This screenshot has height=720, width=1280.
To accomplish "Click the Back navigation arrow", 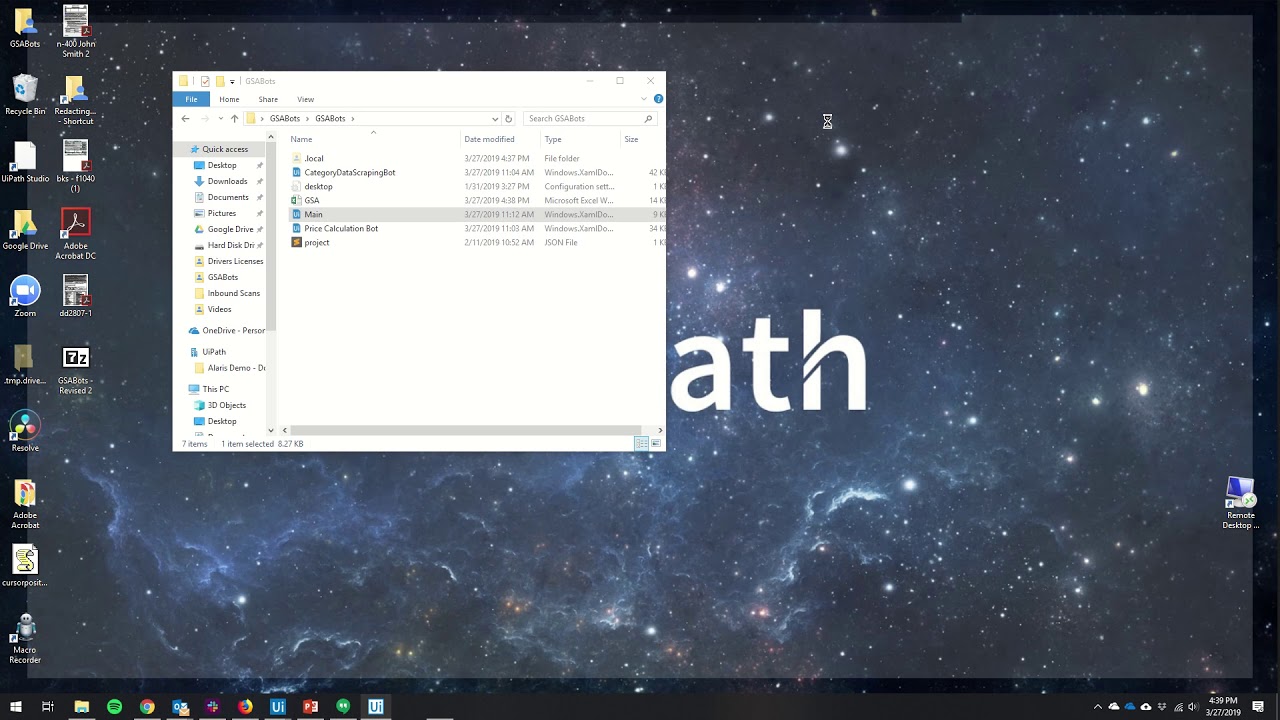I will pyautogui.click(x=185, y=118).
